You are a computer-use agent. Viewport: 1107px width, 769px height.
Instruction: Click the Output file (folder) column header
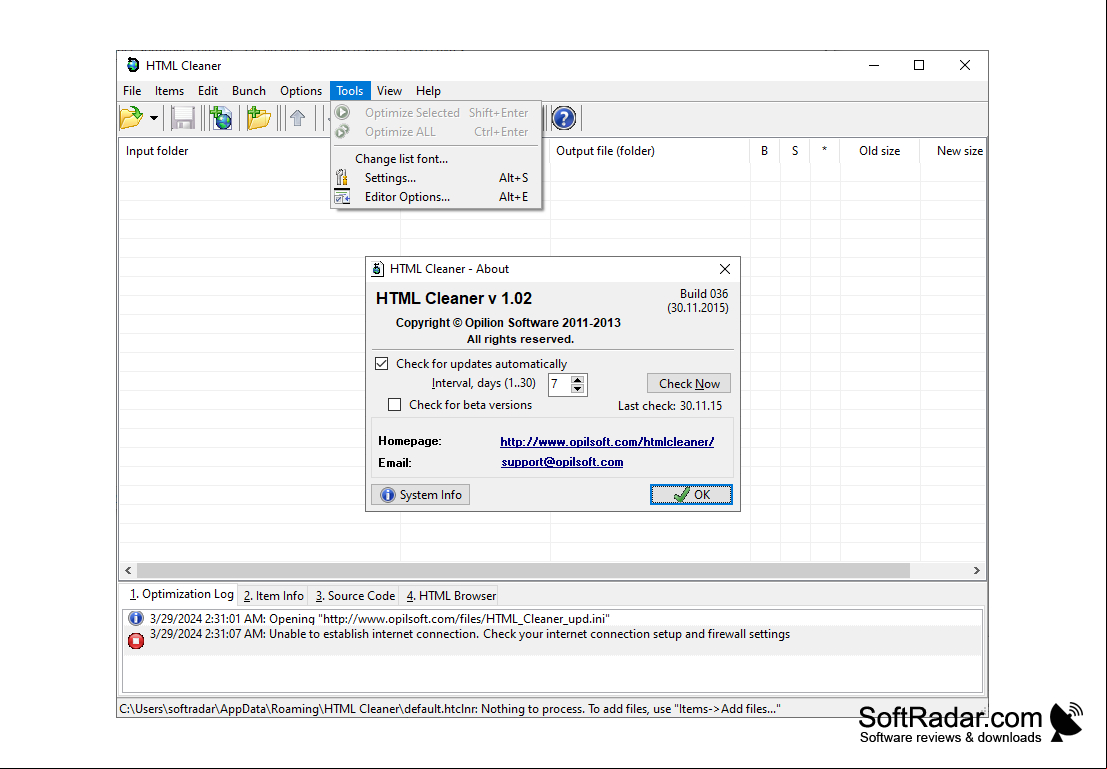pos(650,151)
